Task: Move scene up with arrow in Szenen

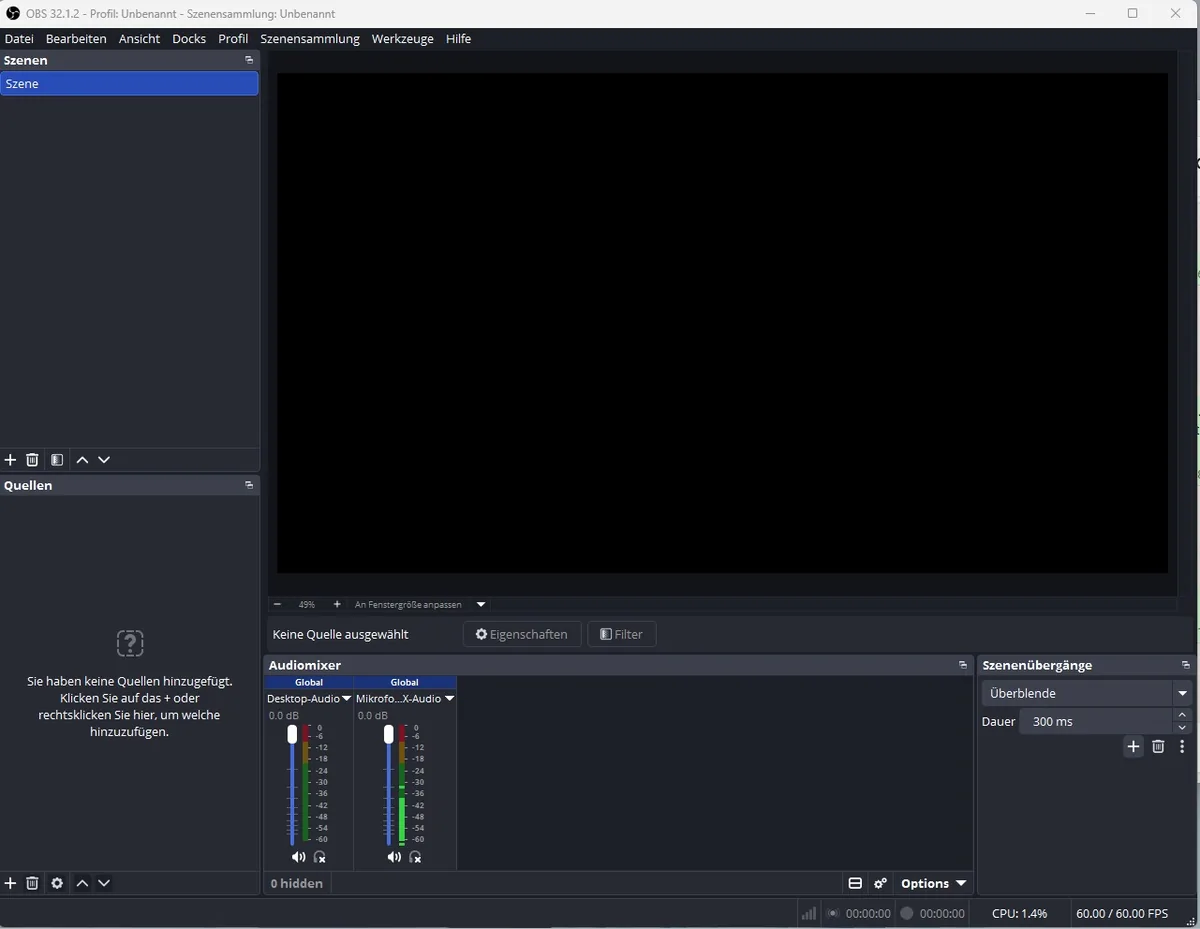Action: click(x=82, y=460)
